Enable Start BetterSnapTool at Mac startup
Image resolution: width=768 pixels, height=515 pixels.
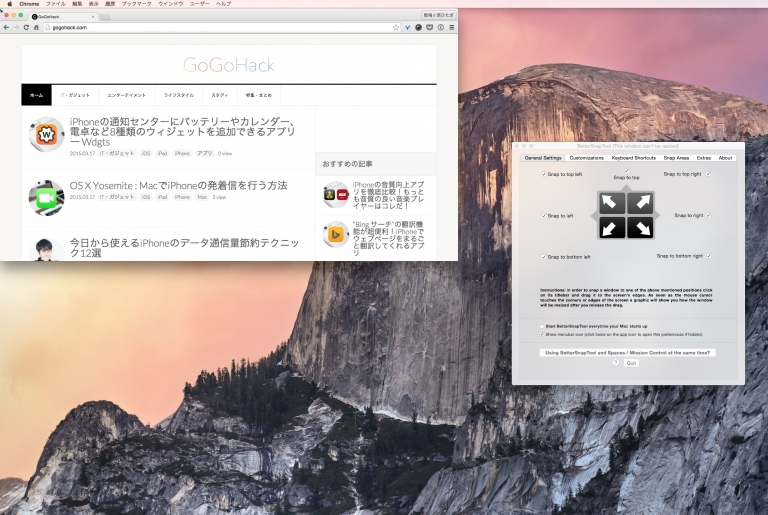pos(542,326)
